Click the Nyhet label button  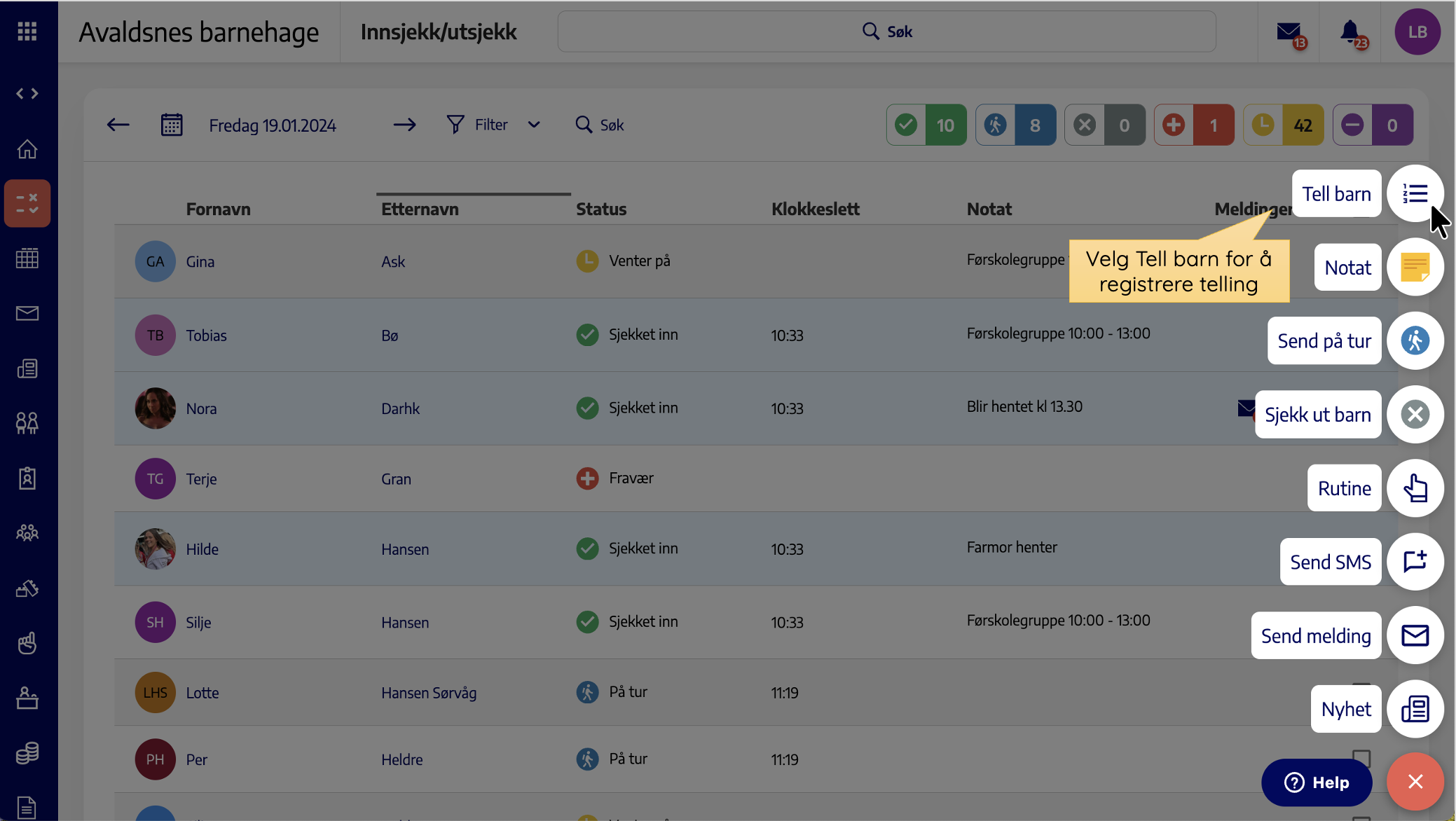click(x=1346, y=709)
